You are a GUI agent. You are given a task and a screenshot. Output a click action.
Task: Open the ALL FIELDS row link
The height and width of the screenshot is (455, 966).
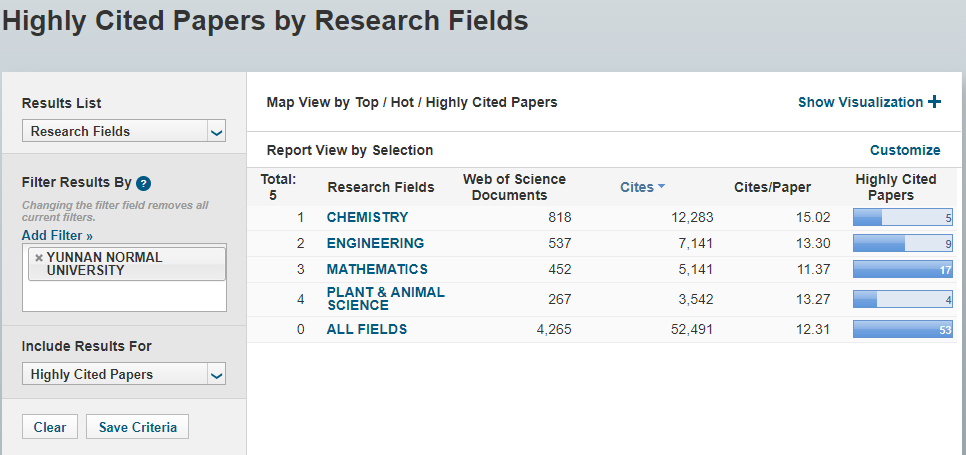367,329
